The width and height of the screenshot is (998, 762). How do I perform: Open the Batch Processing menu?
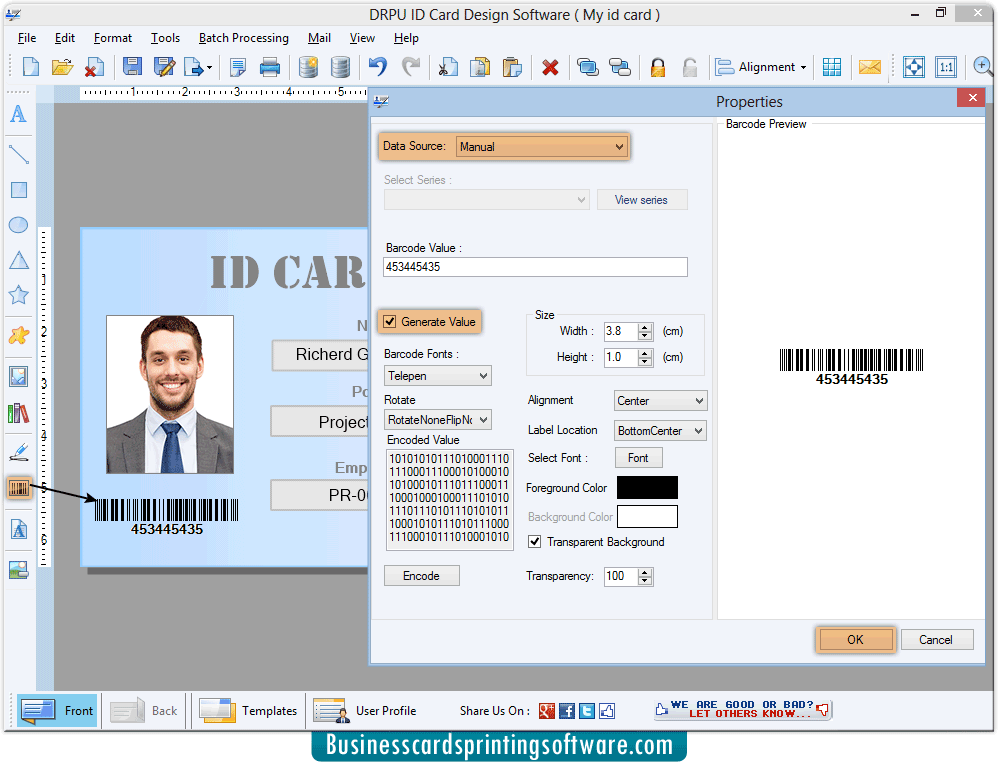tap(244, 38)
